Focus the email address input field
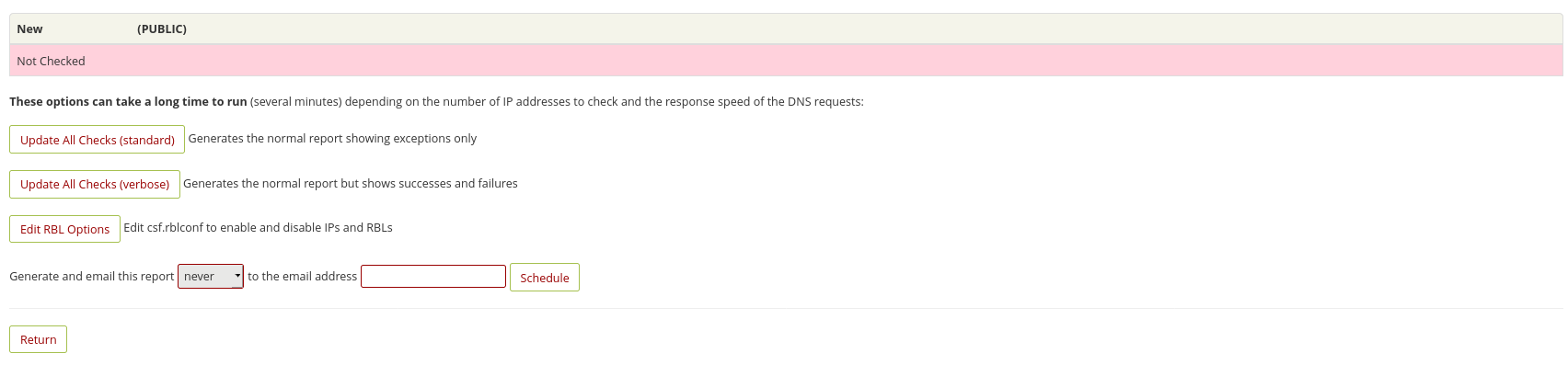Image resolution: width=1568 pixels, height=365 pixels. [433, 276]
